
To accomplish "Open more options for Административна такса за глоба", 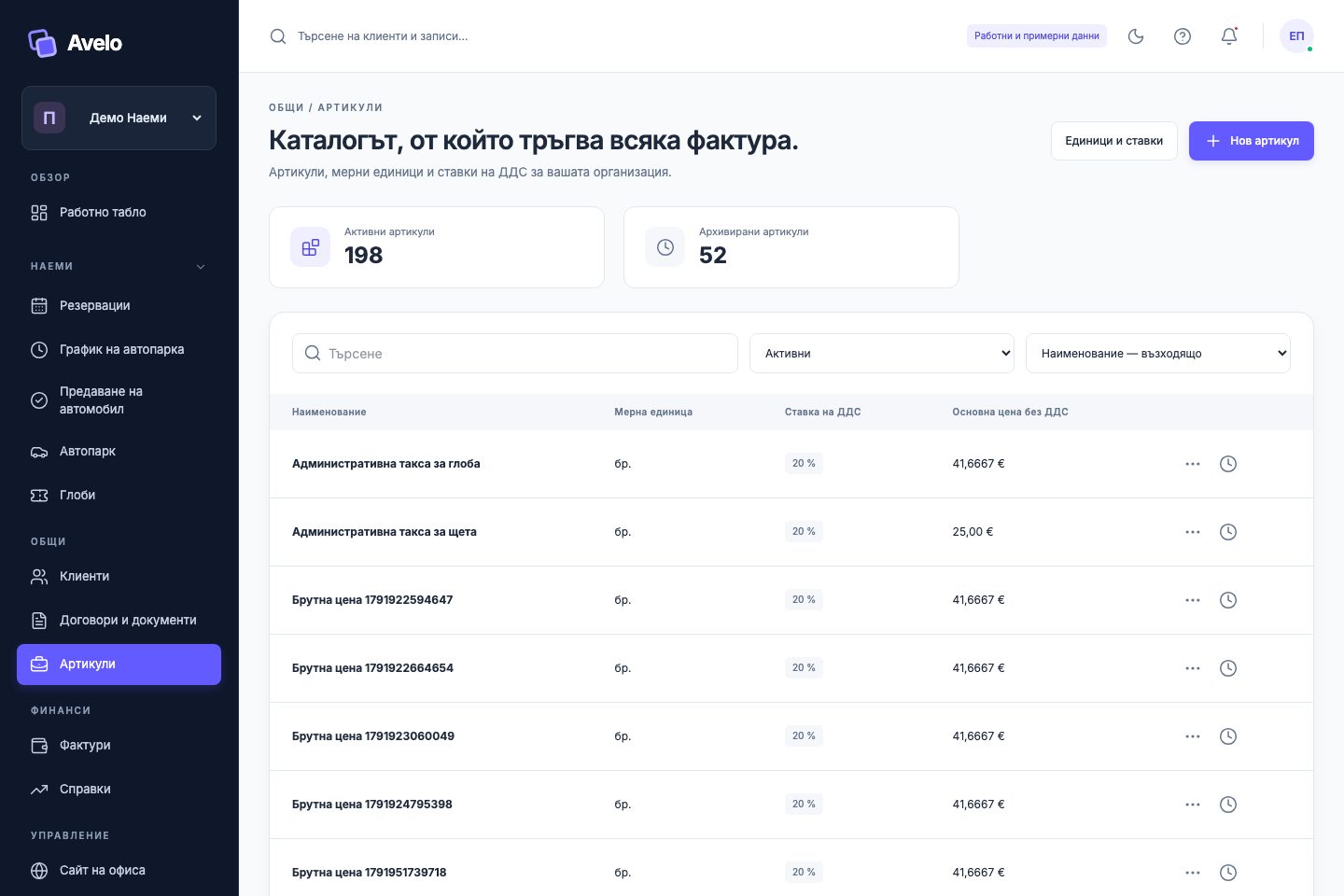I will [x=1193, y=464].
